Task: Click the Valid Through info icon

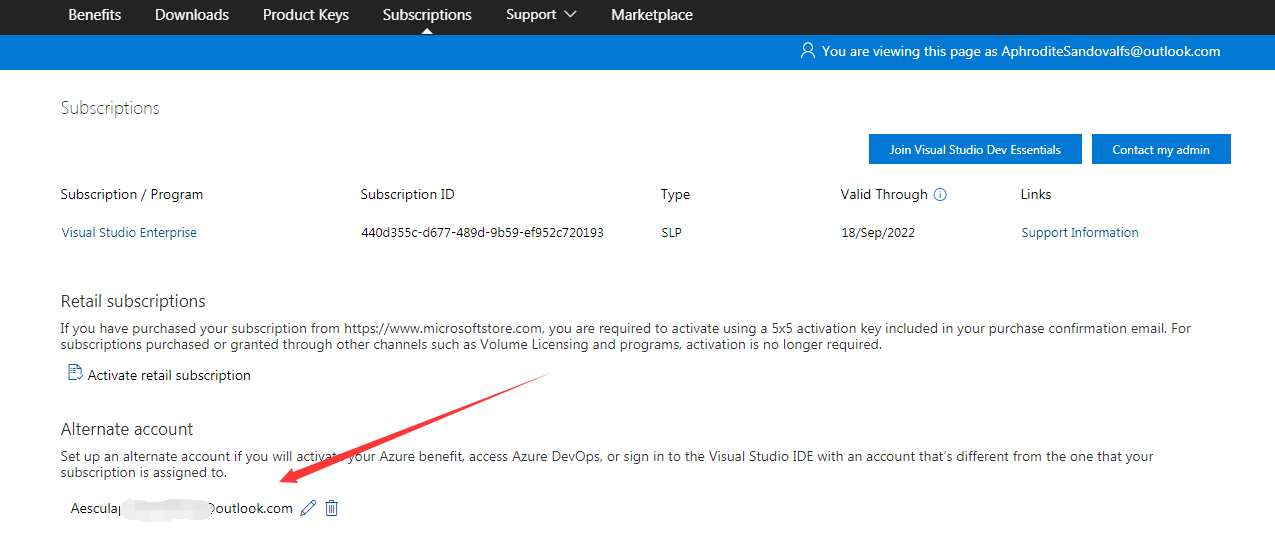Action: [x=940, y=195]
